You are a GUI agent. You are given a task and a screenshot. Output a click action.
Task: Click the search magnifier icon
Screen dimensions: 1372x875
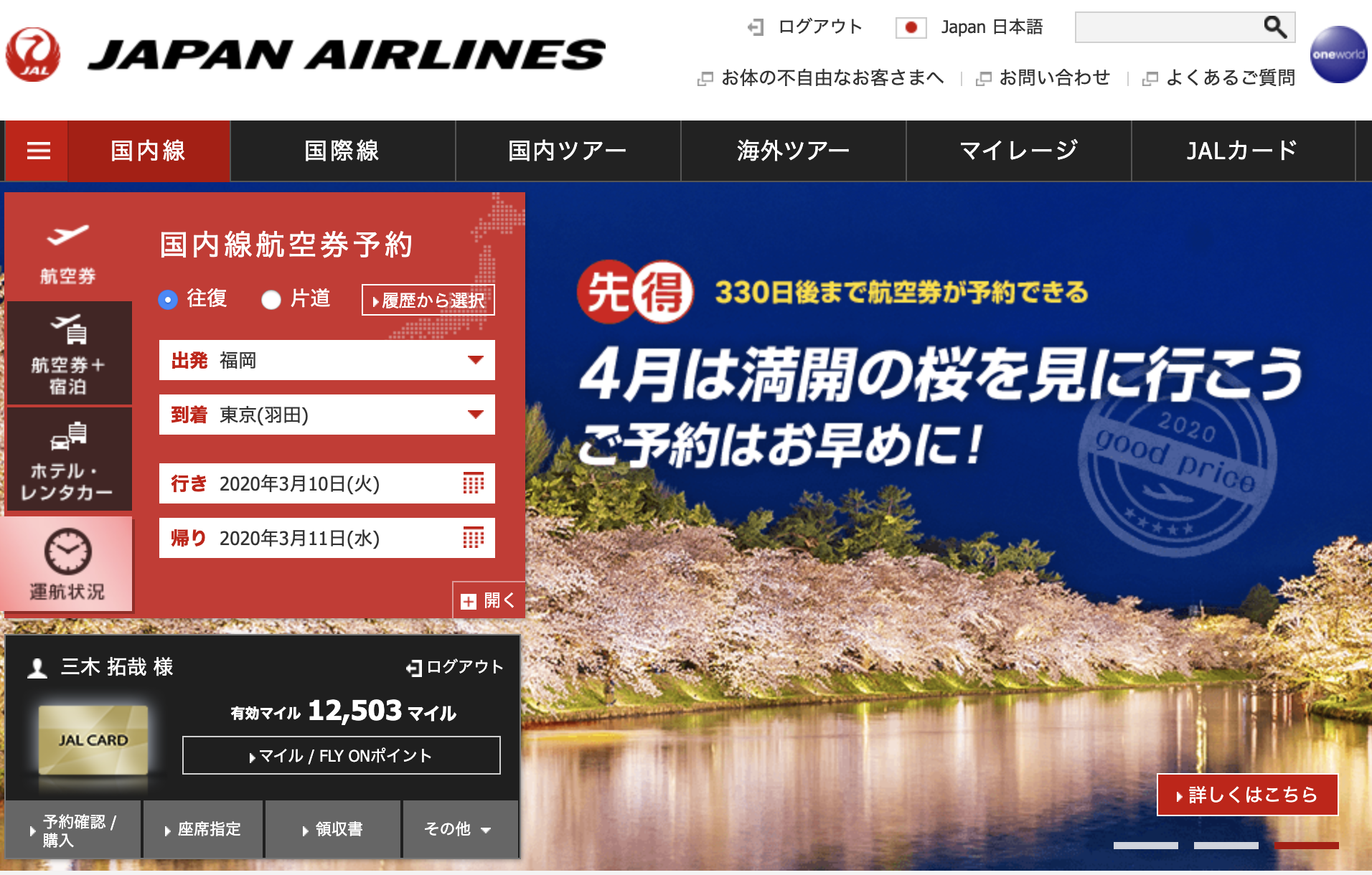[1274, 27]
